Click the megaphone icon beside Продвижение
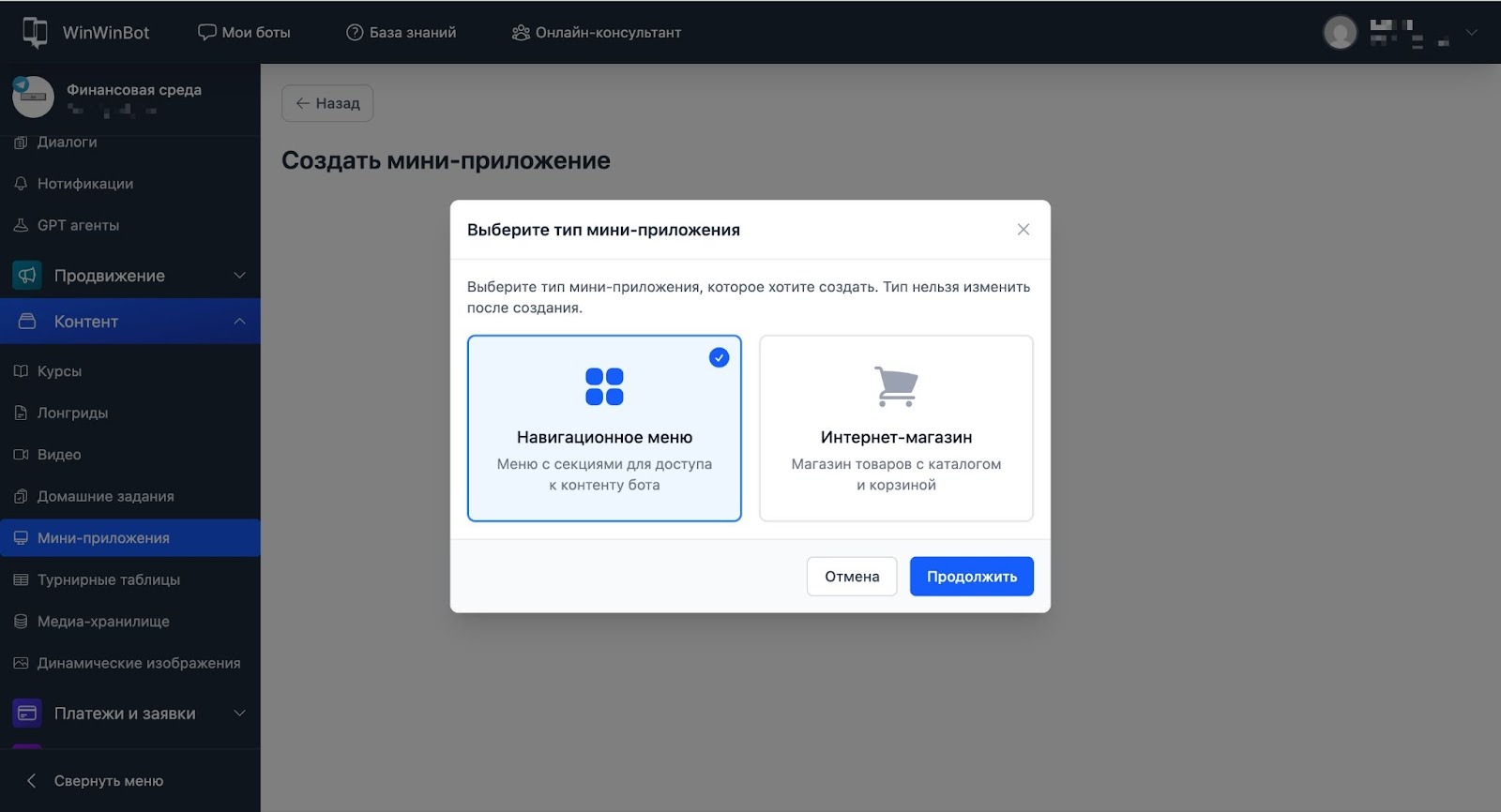The width and height of the screenshot is (1501, 812). coord(27,276)
